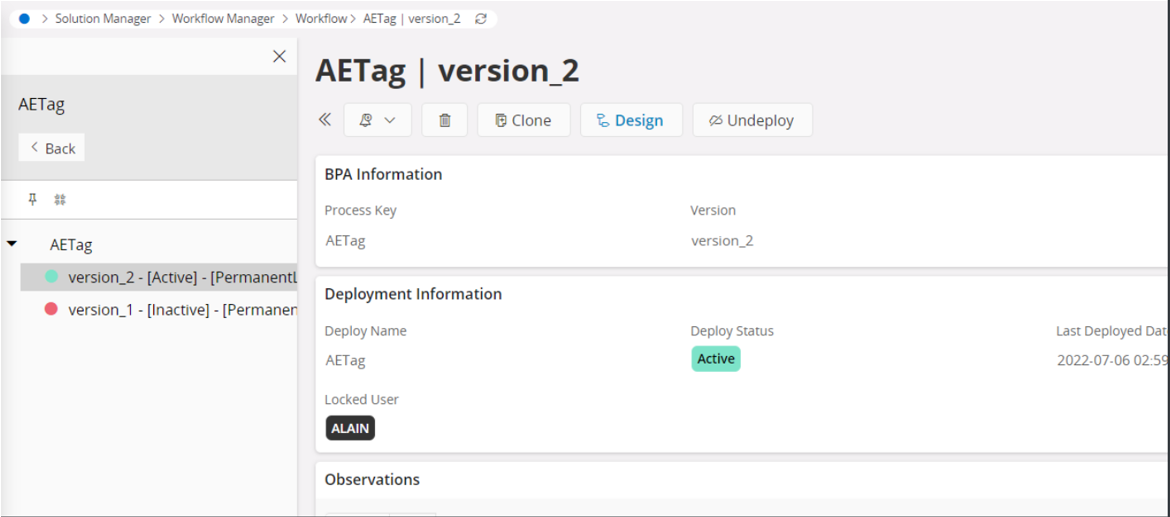Click the grid icon beside the pin
This screenshot has width=1170, height=517.
[60, 200]
